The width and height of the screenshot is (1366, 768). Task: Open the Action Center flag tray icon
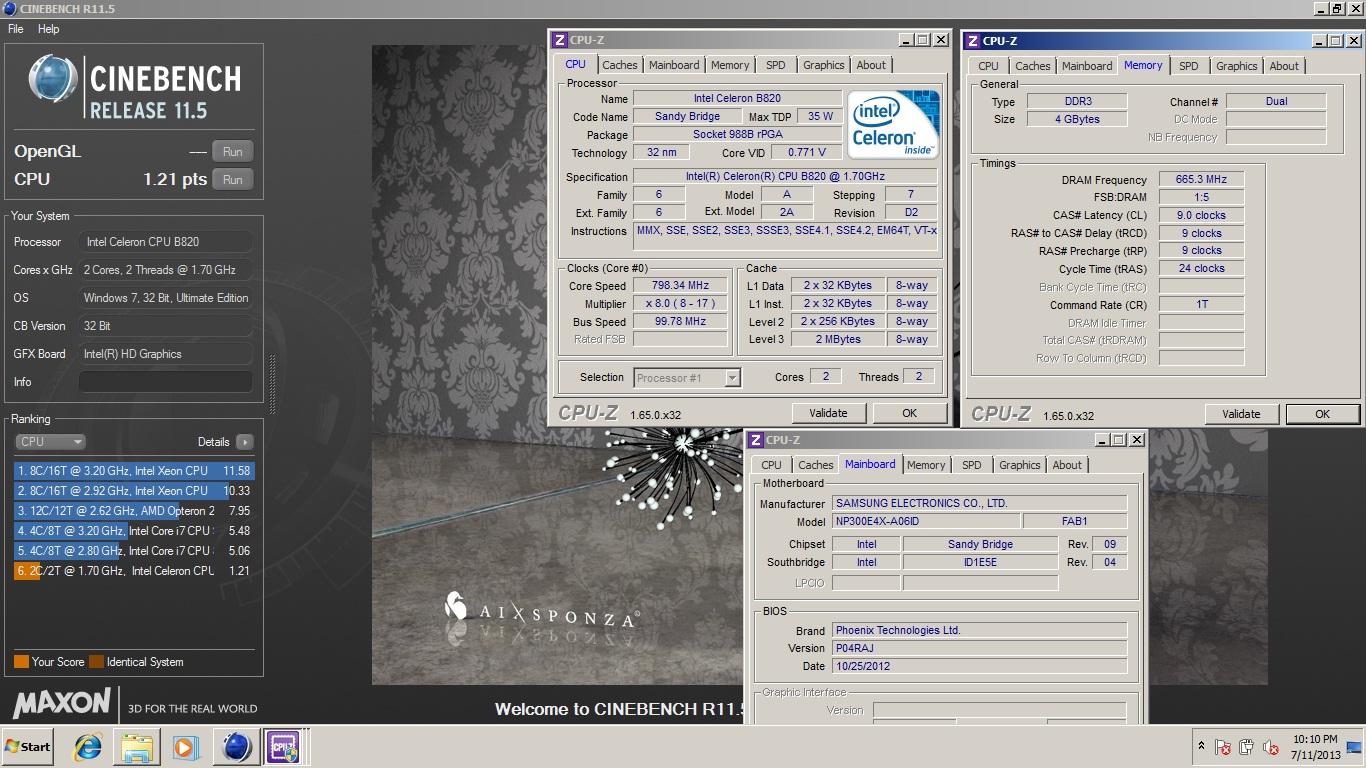[1223, 747]
